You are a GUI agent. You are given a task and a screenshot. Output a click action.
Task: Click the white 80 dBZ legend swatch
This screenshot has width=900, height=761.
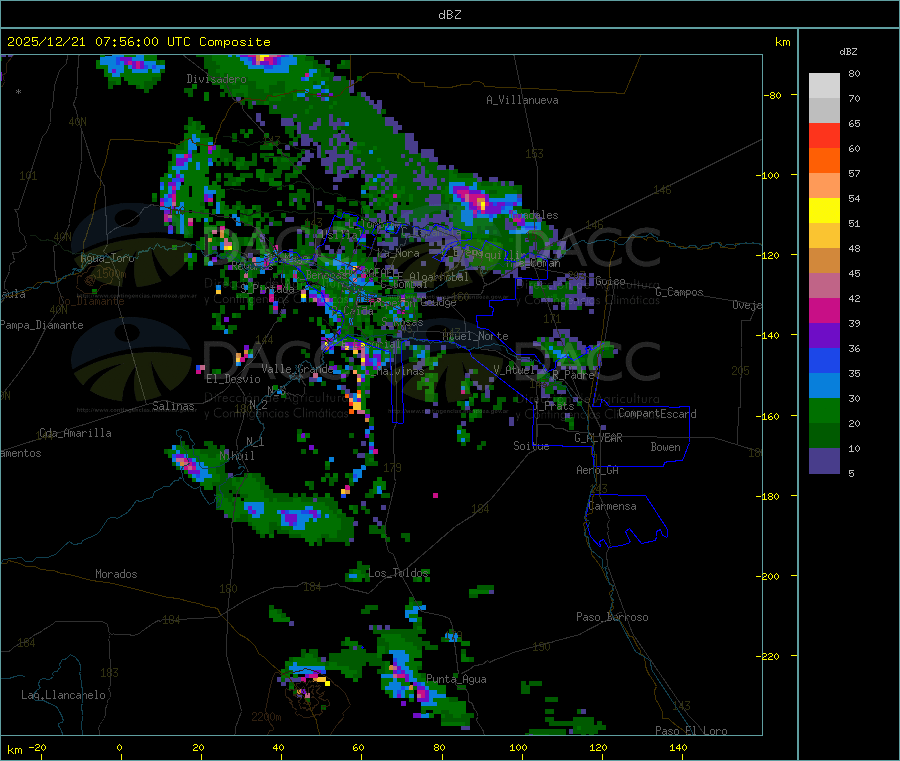(824, 86)
